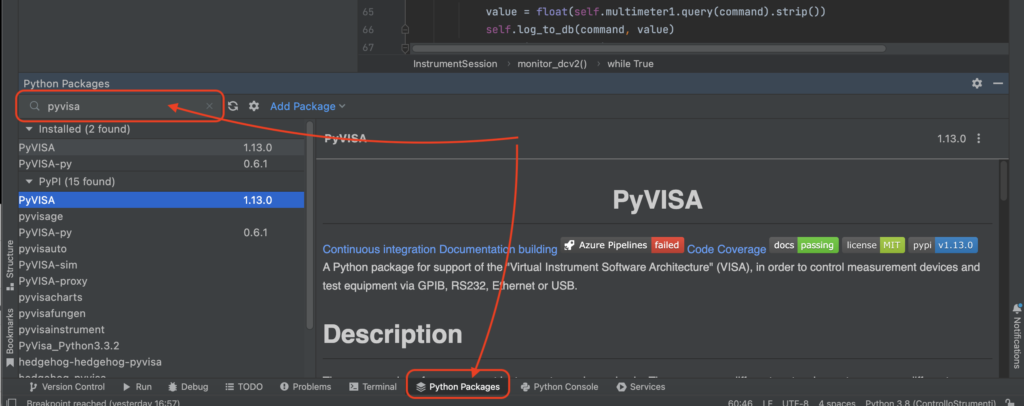
Task: Click the pyvisa package search field
Action: (x=121, y=106)
